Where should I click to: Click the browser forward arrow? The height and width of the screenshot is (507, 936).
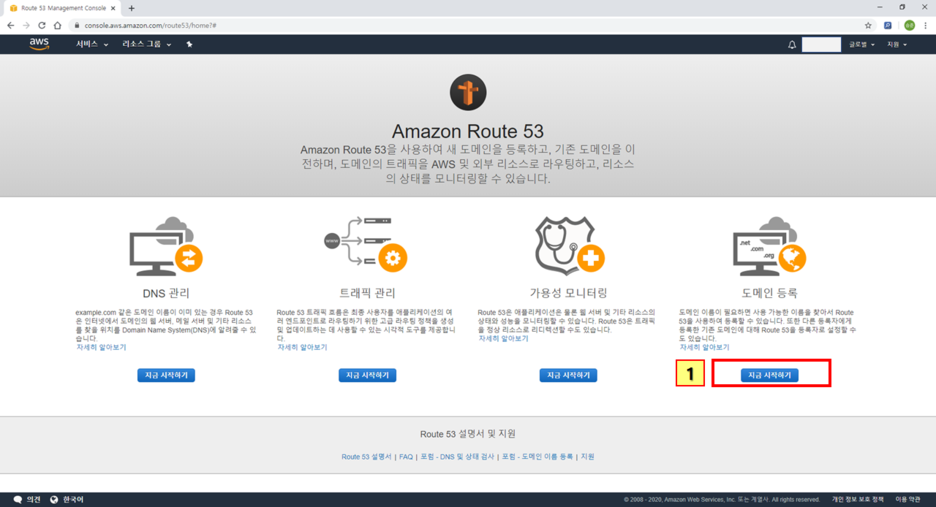pyautogui.click(x=26, y=25)
